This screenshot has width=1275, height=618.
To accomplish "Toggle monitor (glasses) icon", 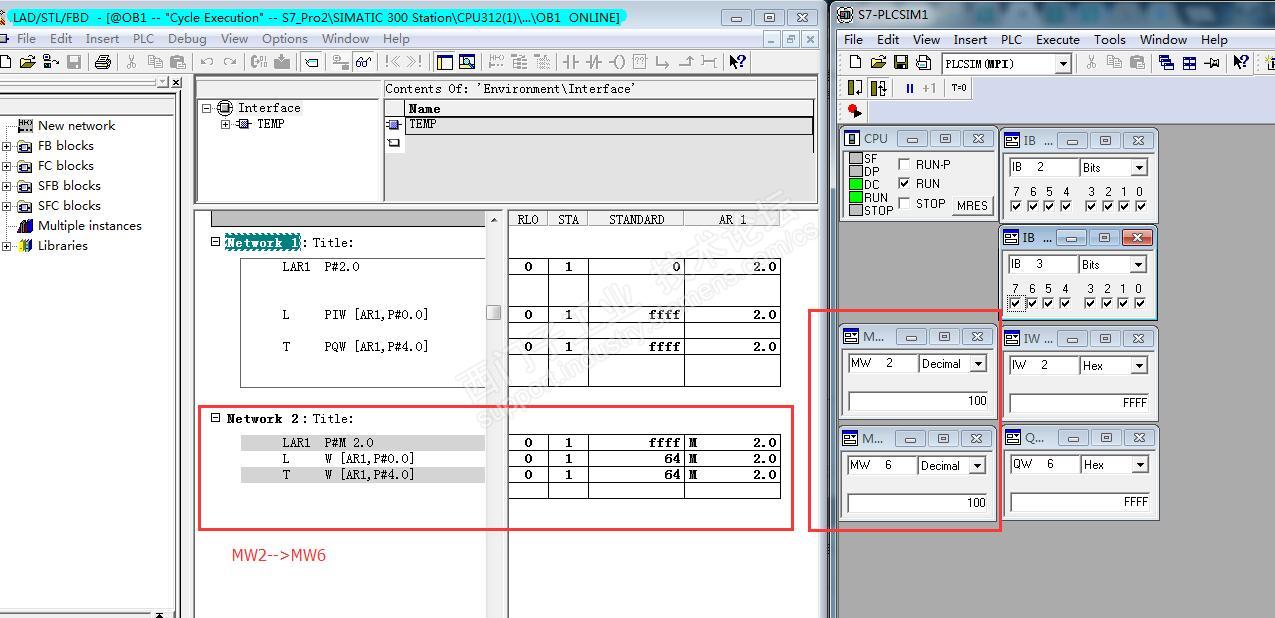I will [x=363, y=62].
